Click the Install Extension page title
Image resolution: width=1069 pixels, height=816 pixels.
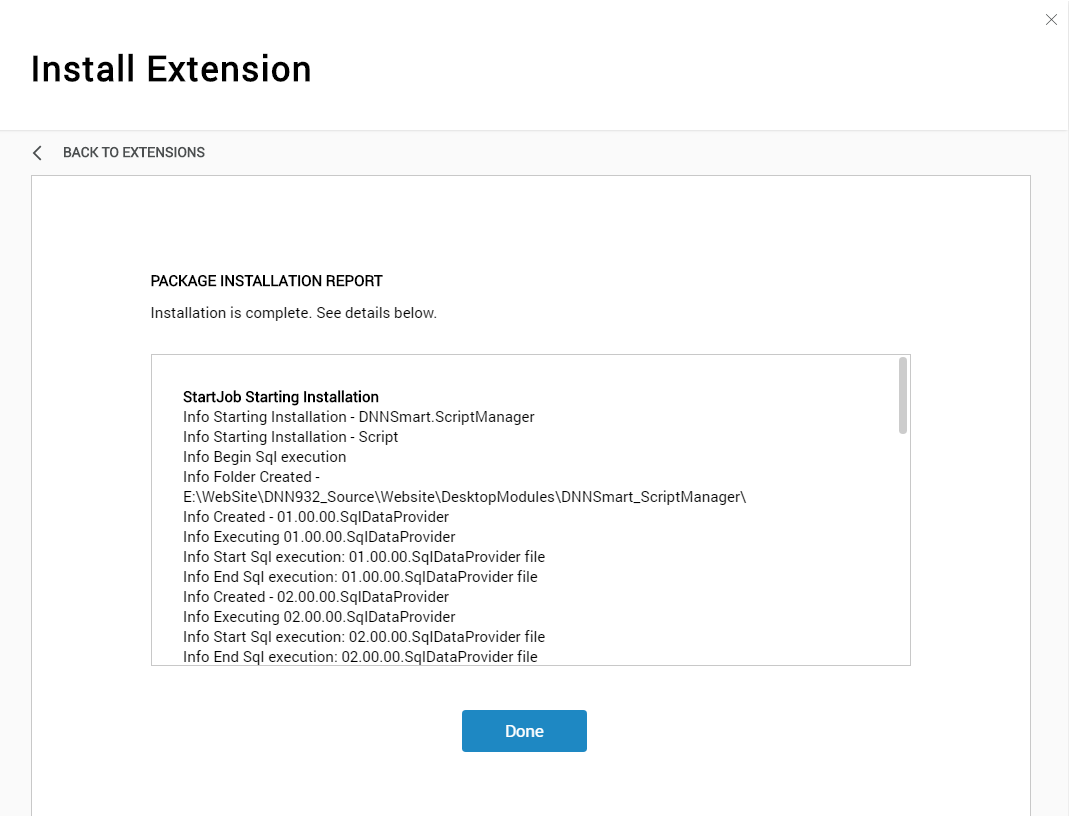coord(171,69)
